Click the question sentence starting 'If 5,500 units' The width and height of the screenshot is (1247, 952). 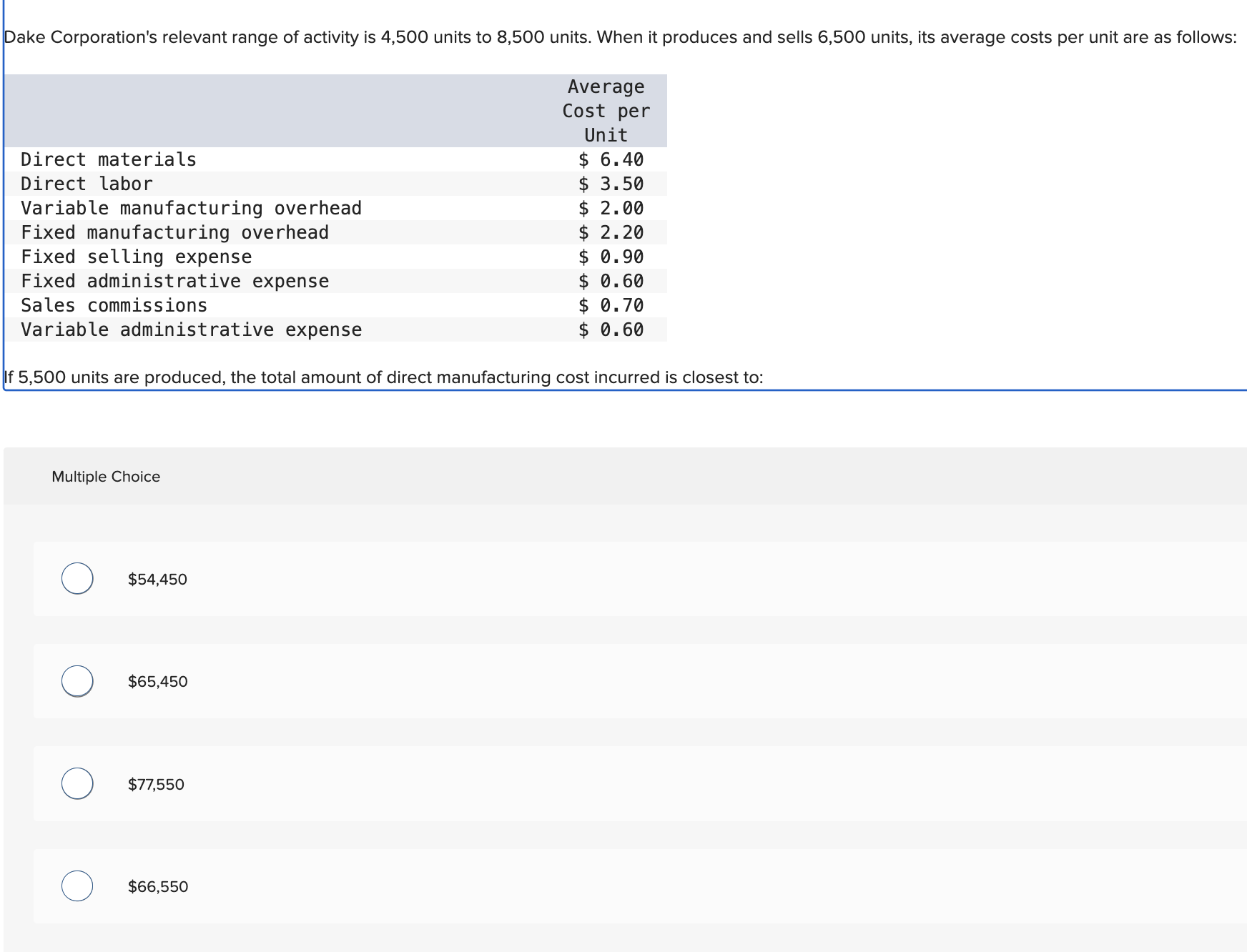point(384,377)
